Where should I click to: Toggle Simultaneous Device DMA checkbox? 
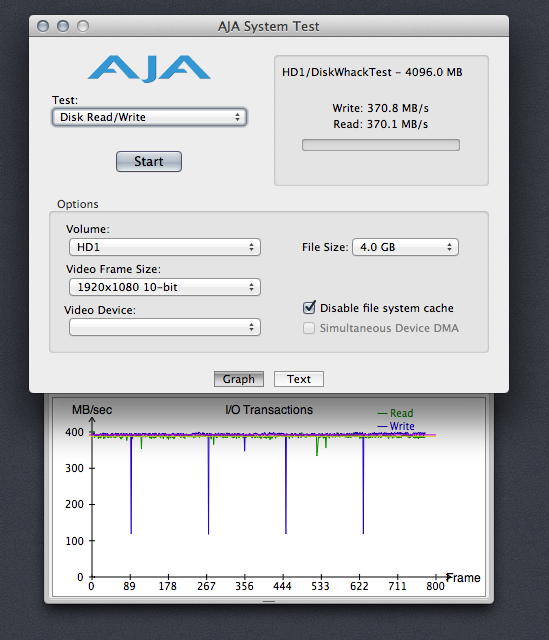pyautogui.click(x=309, y=328)
